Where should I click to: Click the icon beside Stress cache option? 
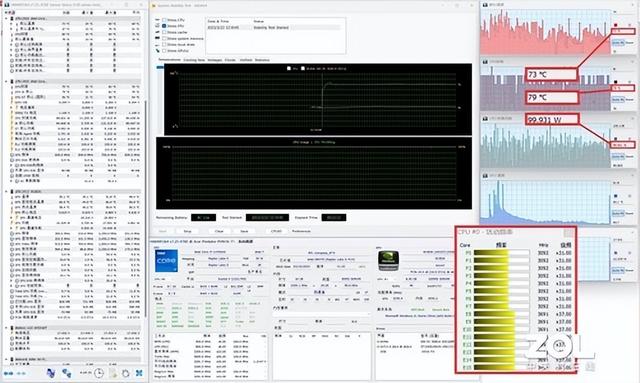(158, 32)
